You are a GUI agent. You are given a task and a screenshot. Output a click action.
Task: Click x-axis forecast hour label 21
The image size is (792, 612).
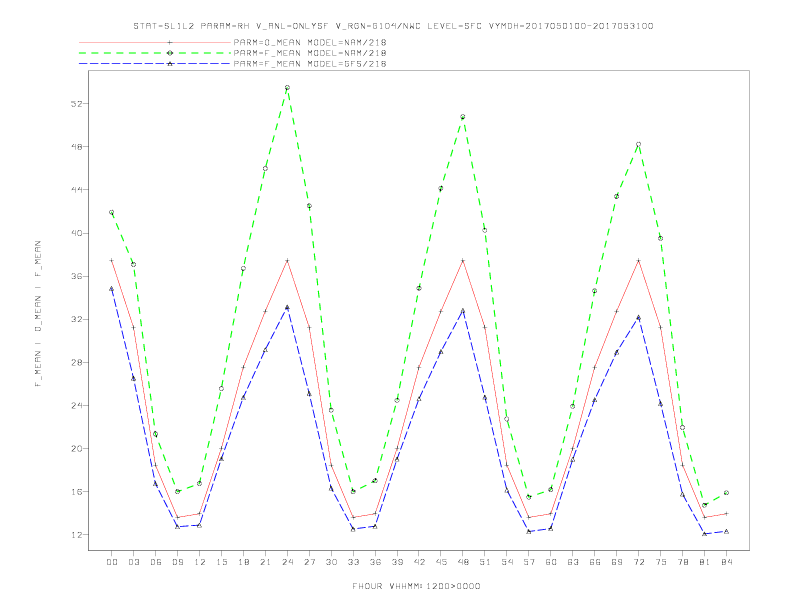265,562
